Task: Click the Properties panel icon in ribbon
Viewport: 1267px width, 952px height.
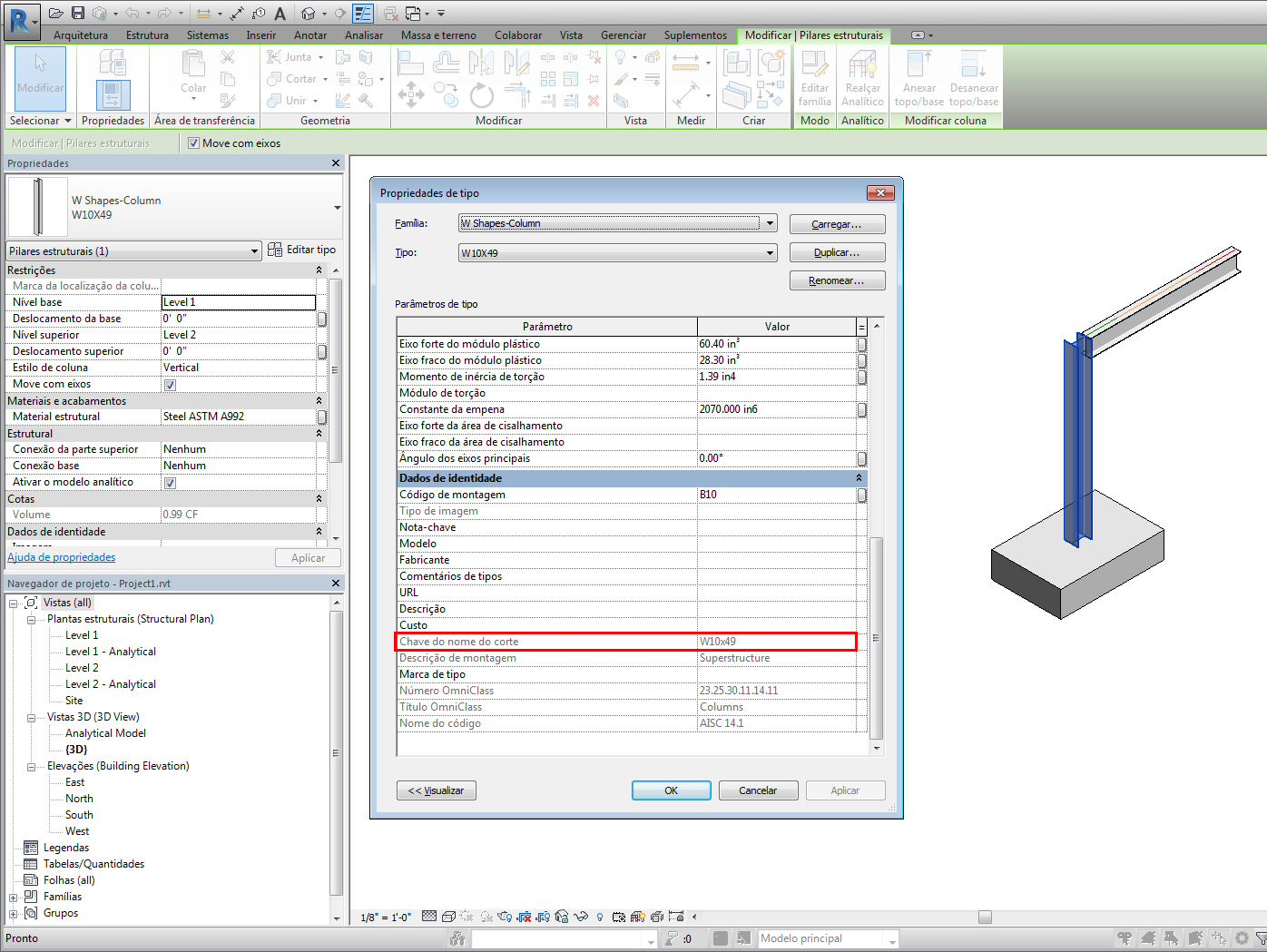Action: (113, 94)
